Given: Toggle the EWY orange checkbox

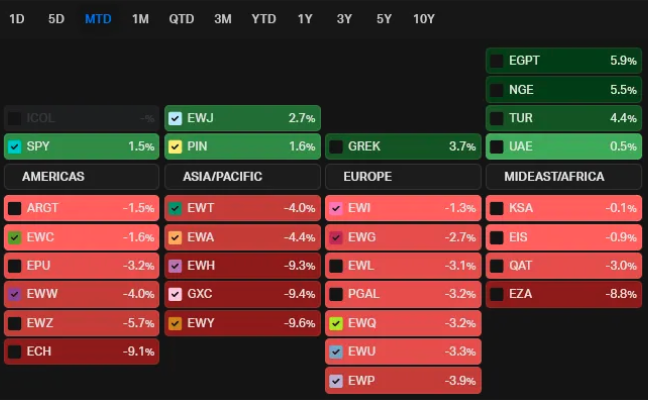Looking at the screenshot, I should 175,324.
